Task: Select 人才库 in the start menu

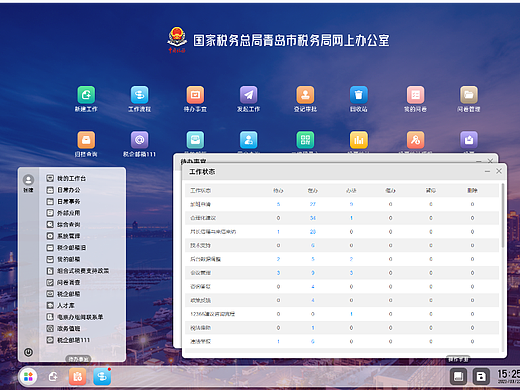Action: [60, 305]
